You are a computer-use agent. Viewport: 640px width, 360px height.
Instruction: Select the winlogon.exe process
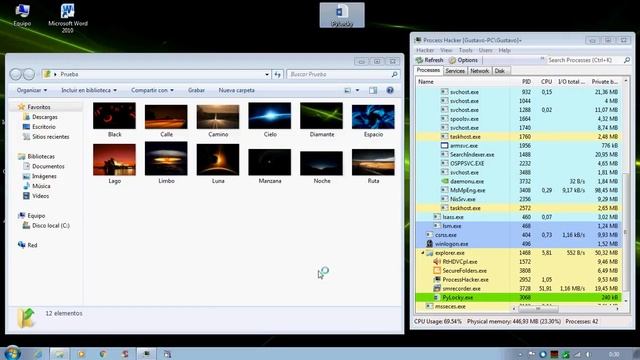point(518,244)
